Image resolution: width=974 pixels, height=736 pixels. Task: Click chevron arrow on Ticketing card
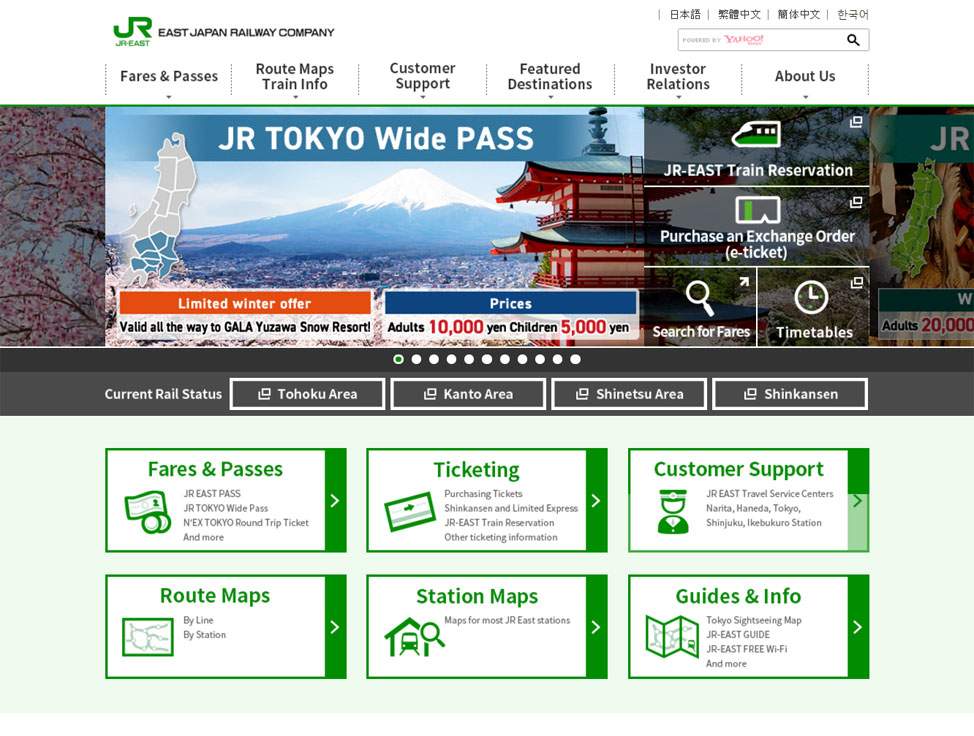point(596,501)
